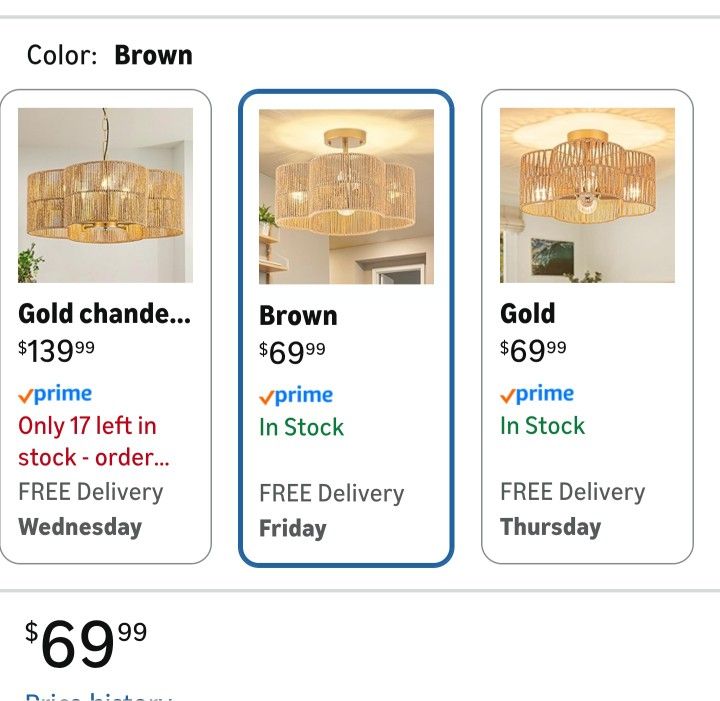Click the large $69.99 main price
Screen dimensions: 720x701
coord(86,644)
